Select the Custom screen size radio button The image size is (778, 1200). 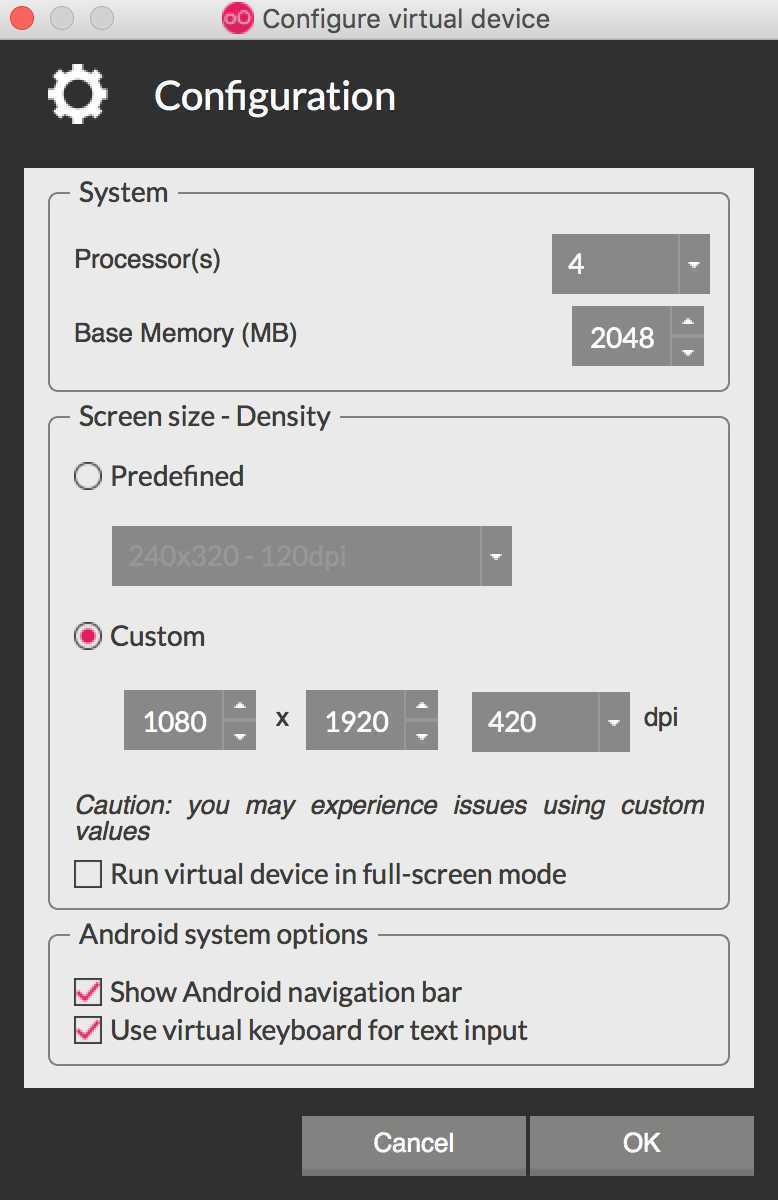[x=88, y=637]
